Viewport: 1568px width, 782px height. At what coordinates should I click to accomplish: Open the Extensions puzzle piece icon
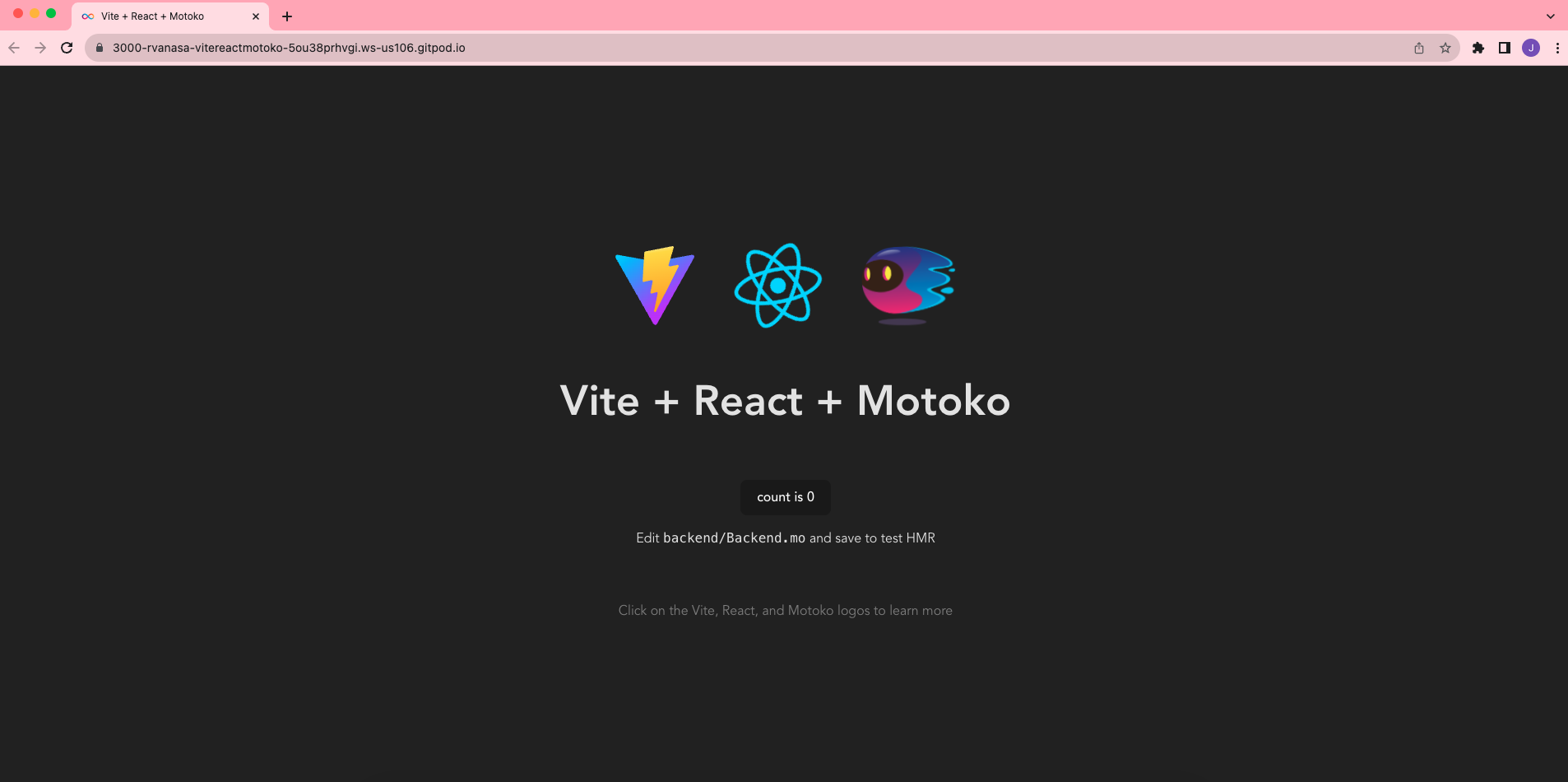(x=1478, y=48)
